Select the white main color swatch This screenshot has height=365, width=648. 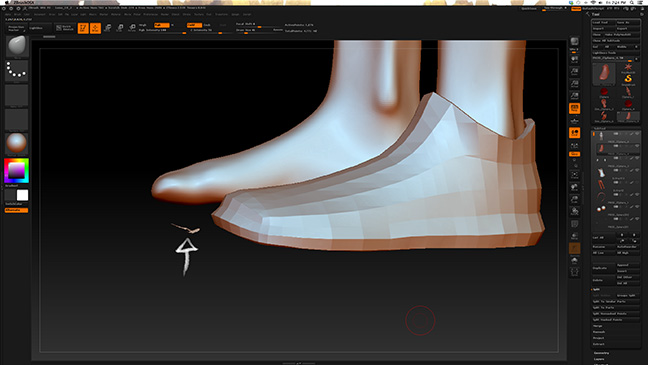tap(22, 195)
